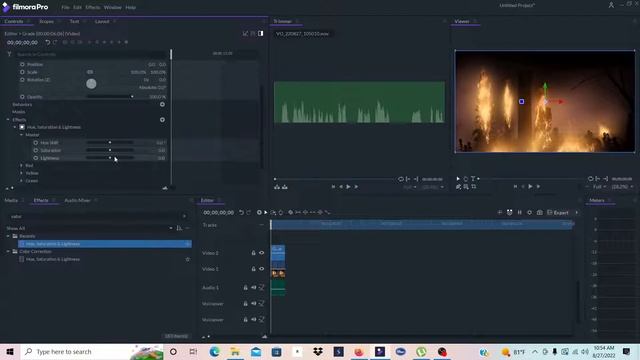Viewport: 640px width, 360px height.
Task: Play the clip in Trimmer
Action: pos(348,187)
